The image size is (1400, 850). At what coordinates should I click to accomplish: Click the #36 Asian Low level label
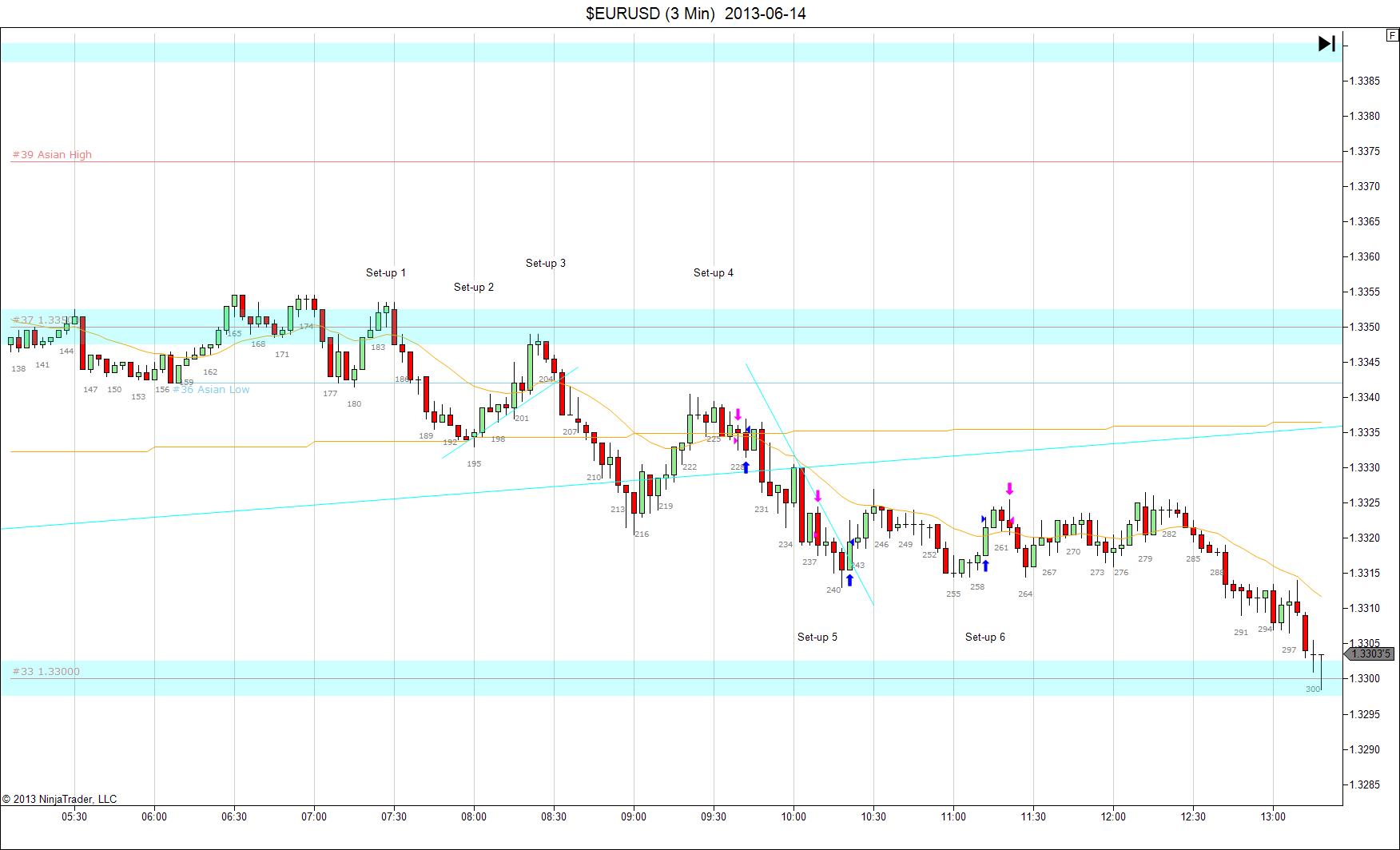[x=211, y=389]
